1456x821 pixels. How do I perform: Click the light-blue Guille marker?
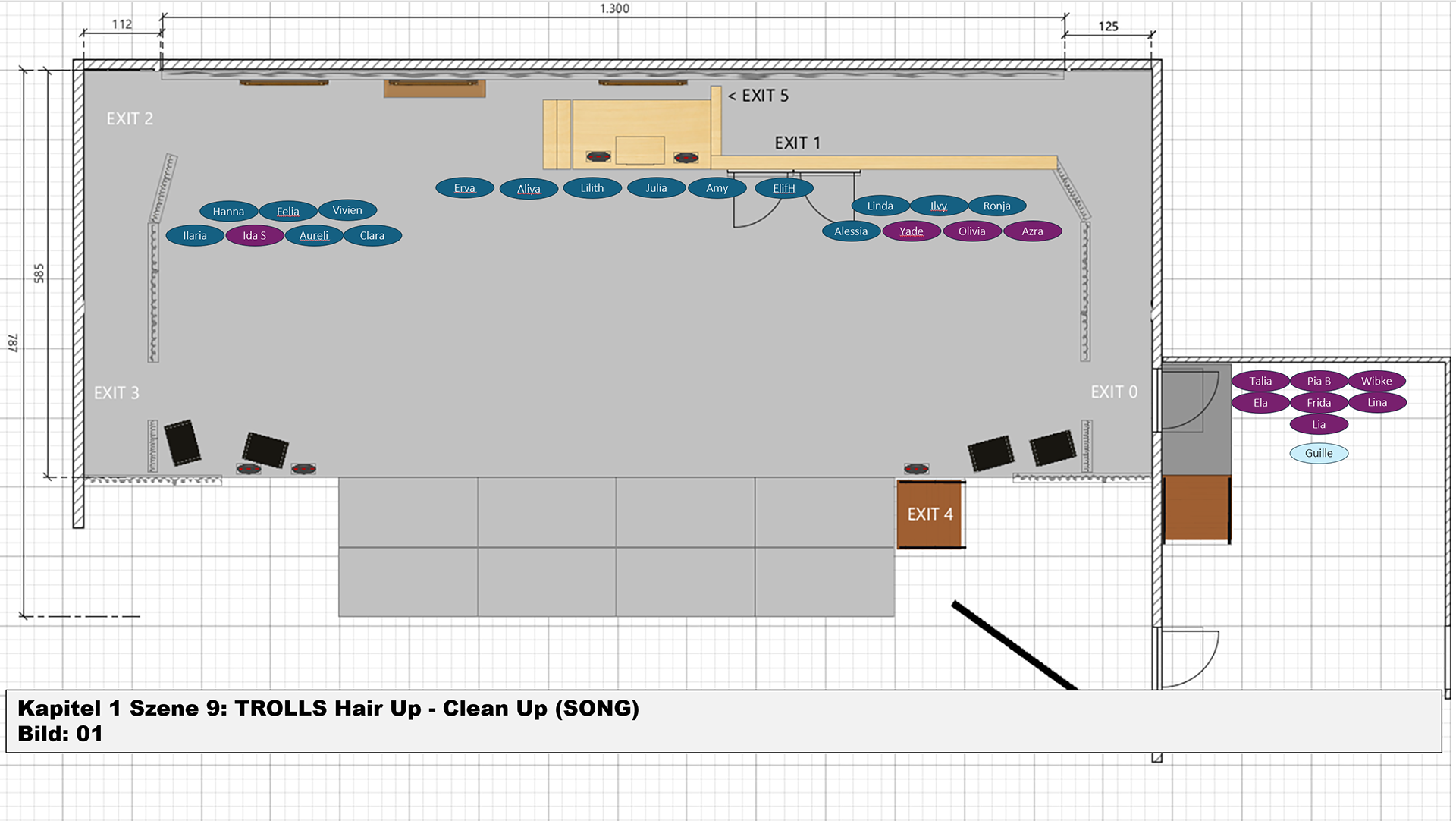pos(1319,453)
